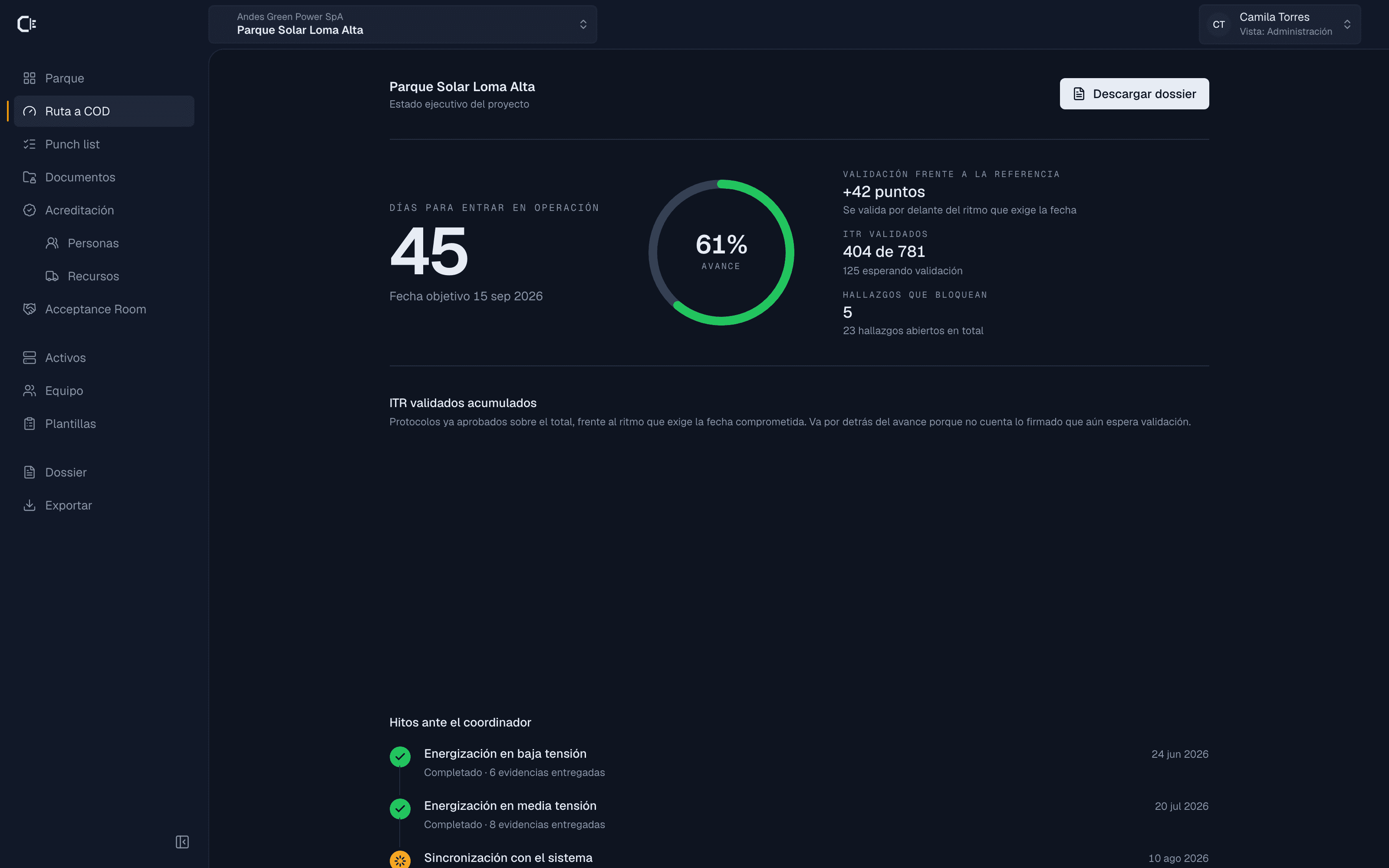Click the 20 jul 2026 date
The image size is (1389, 868).
point(1181,806)
